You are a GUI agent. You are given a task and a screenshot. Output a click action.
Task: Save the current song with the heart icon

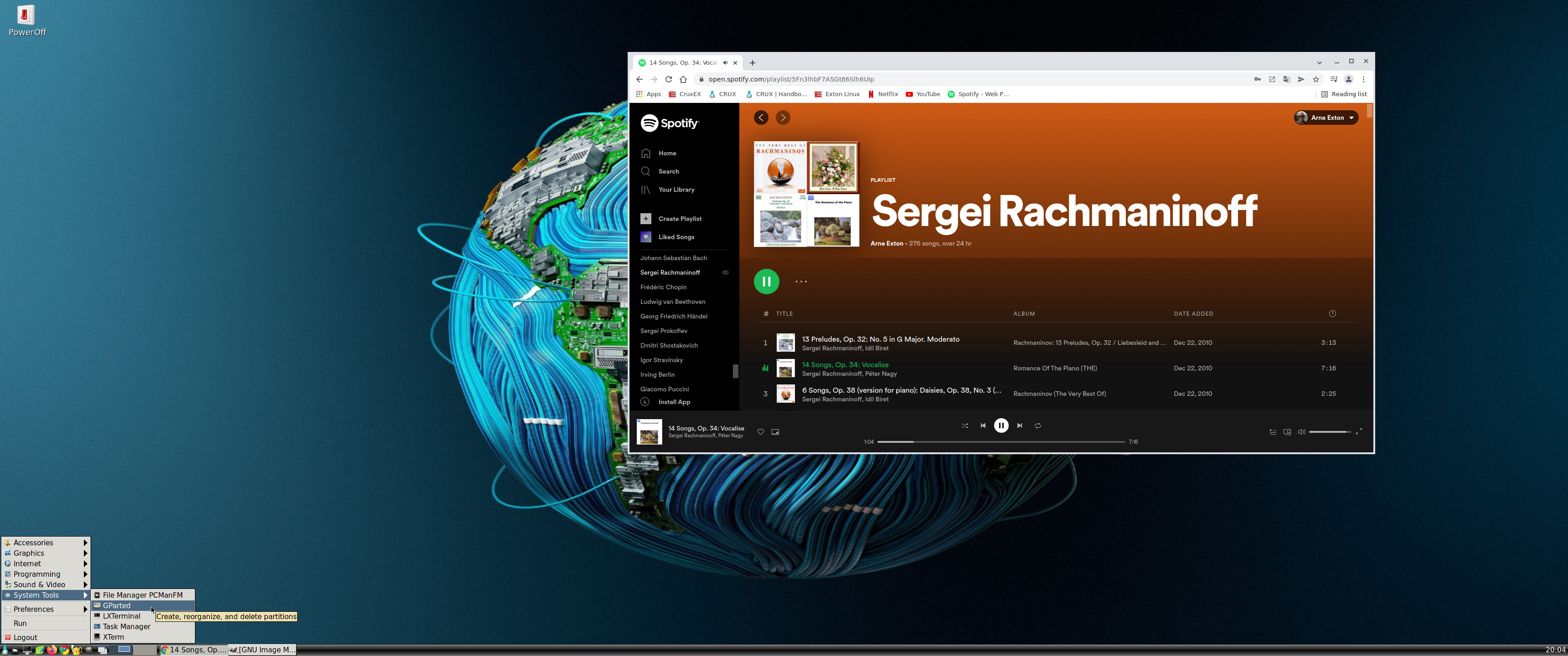760,432
